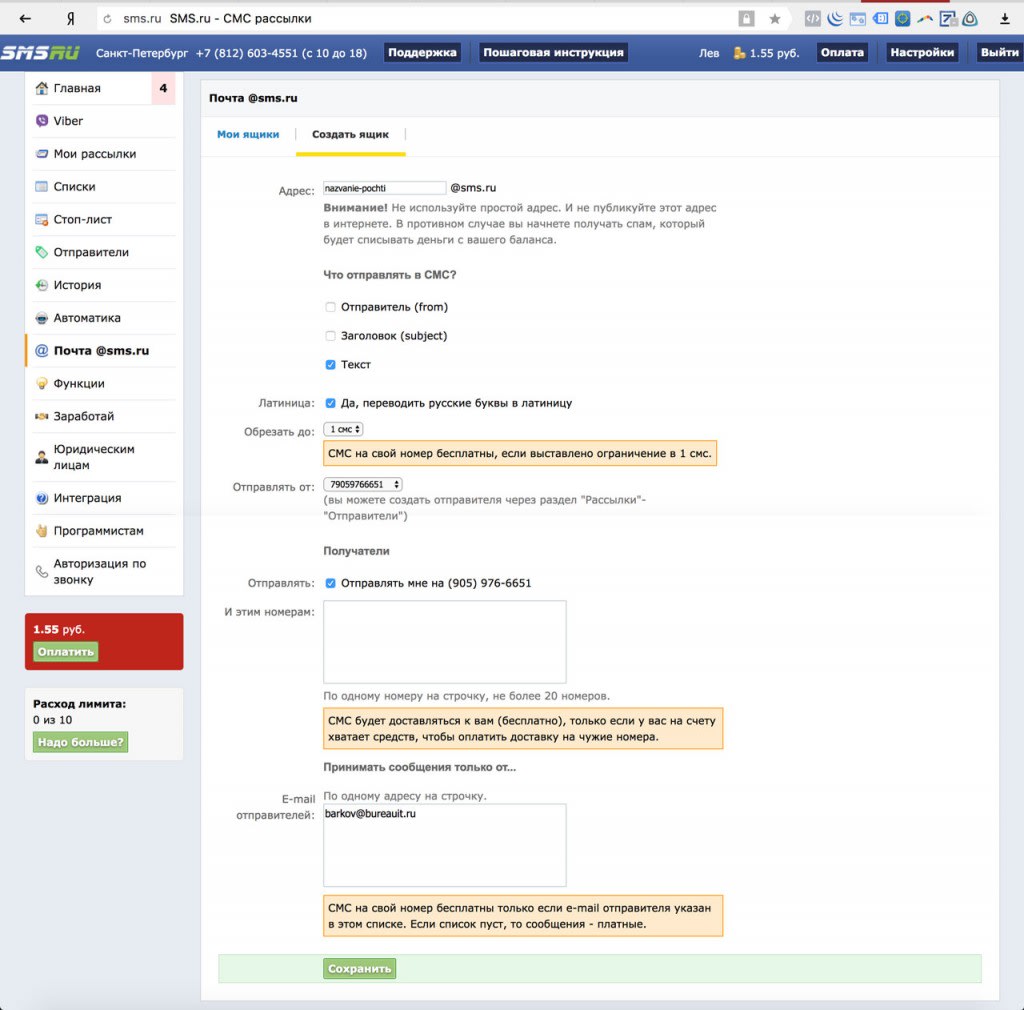
Task: Bookmark this page with the star icon
Action: 775,19
